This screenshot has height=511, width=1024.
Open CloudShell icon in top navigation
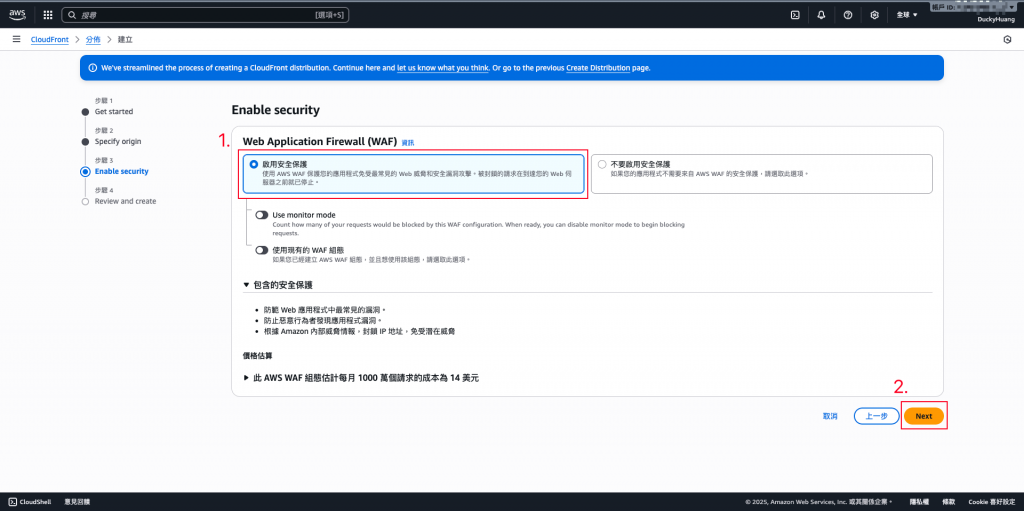point(795,14)
